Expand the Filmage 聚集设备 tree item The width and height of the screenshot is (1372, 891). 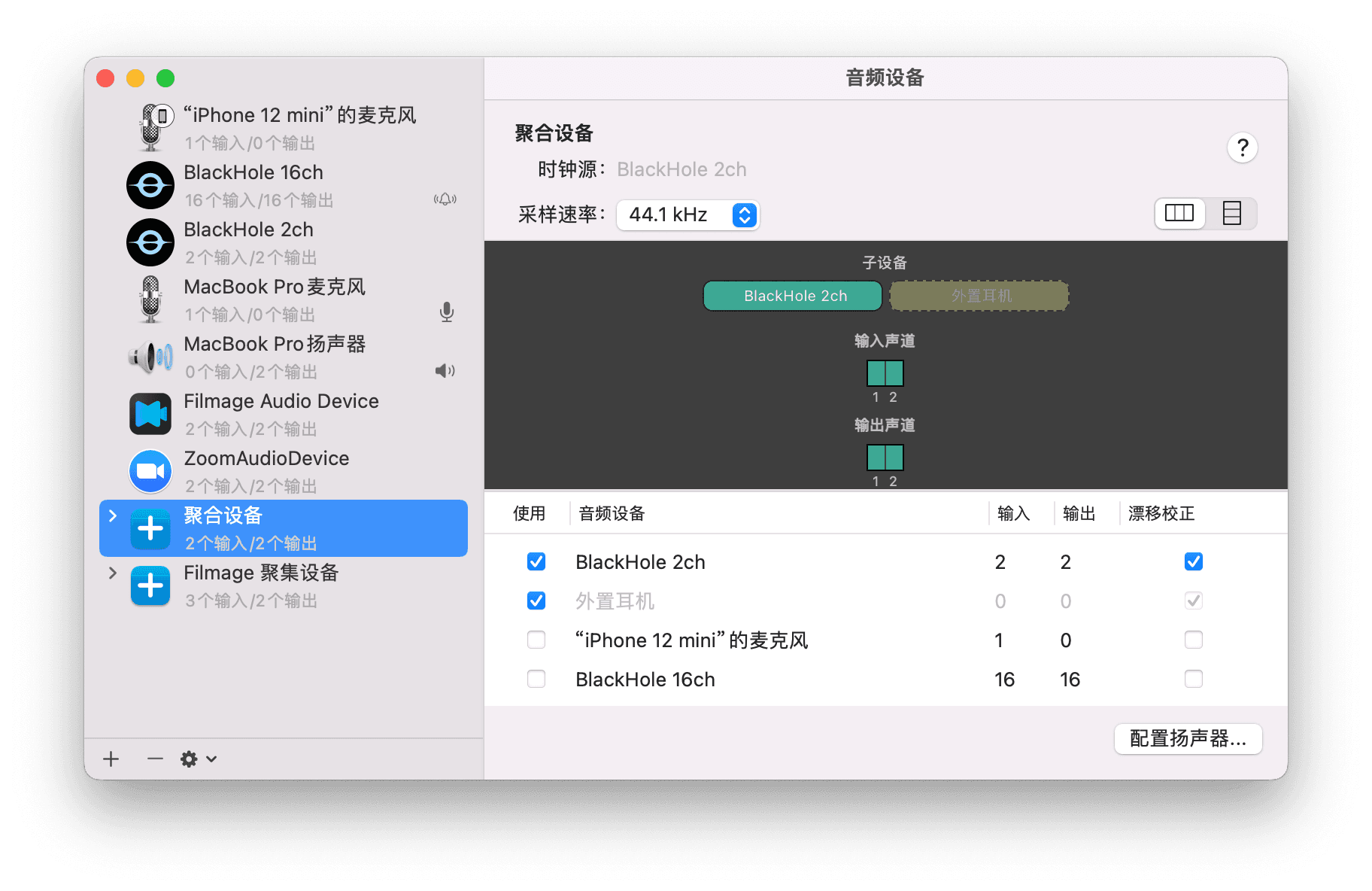113,573
